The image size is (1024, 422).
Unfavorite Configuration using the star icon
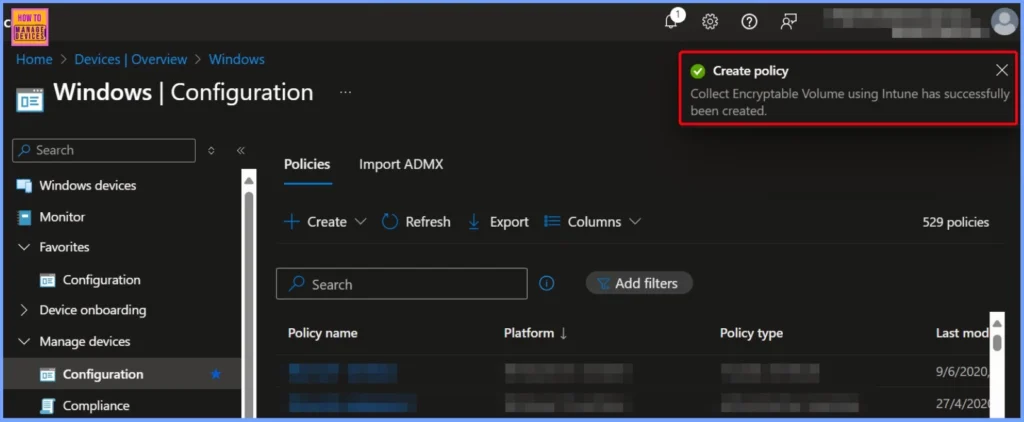coord(216,374)
